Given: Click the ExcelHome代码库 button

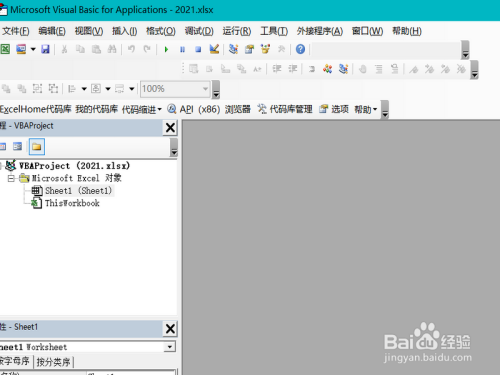Looking at the screenshot, I should point(36,109).
